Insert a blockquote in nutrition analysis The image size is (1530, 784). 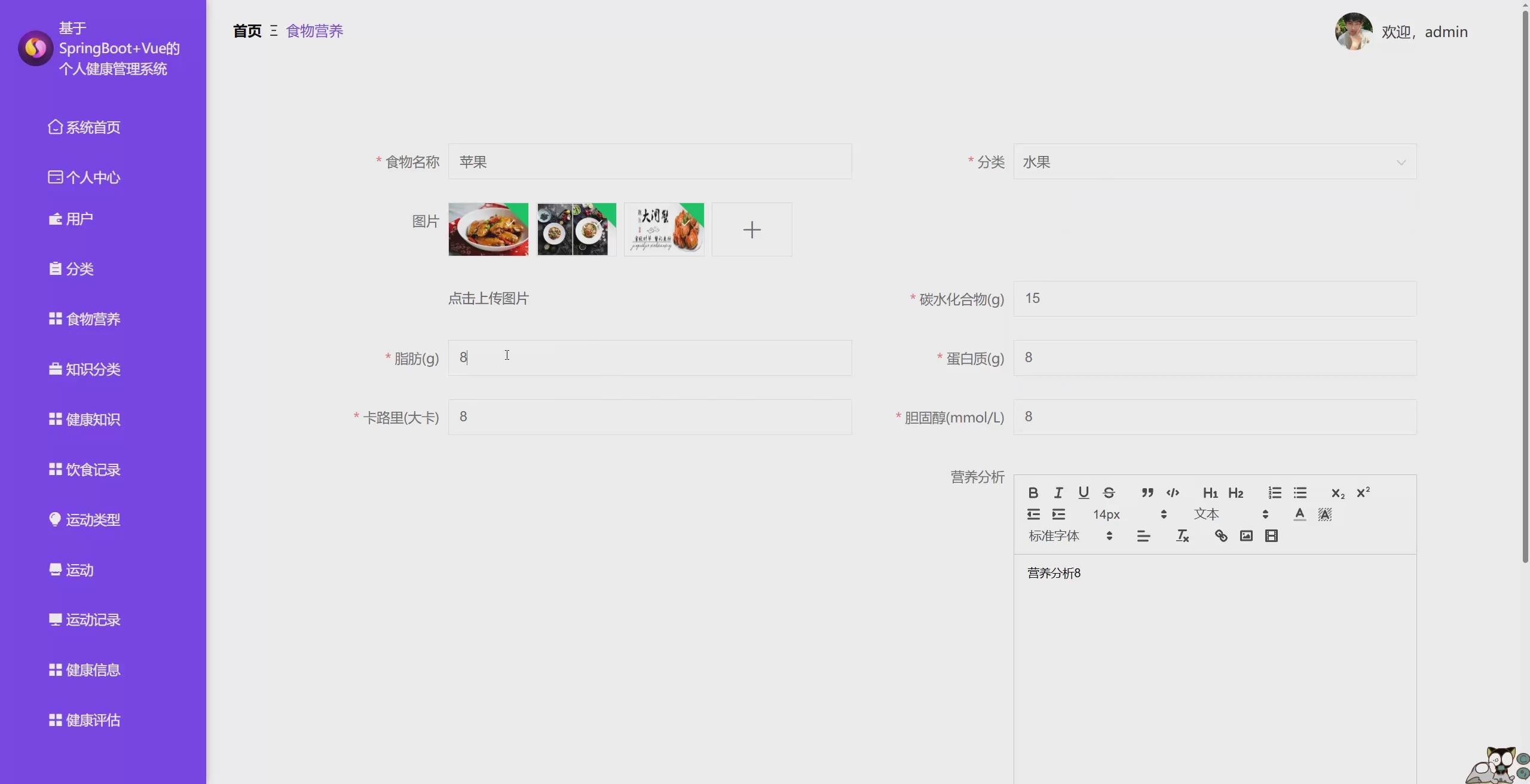[x=1146, y=492]
